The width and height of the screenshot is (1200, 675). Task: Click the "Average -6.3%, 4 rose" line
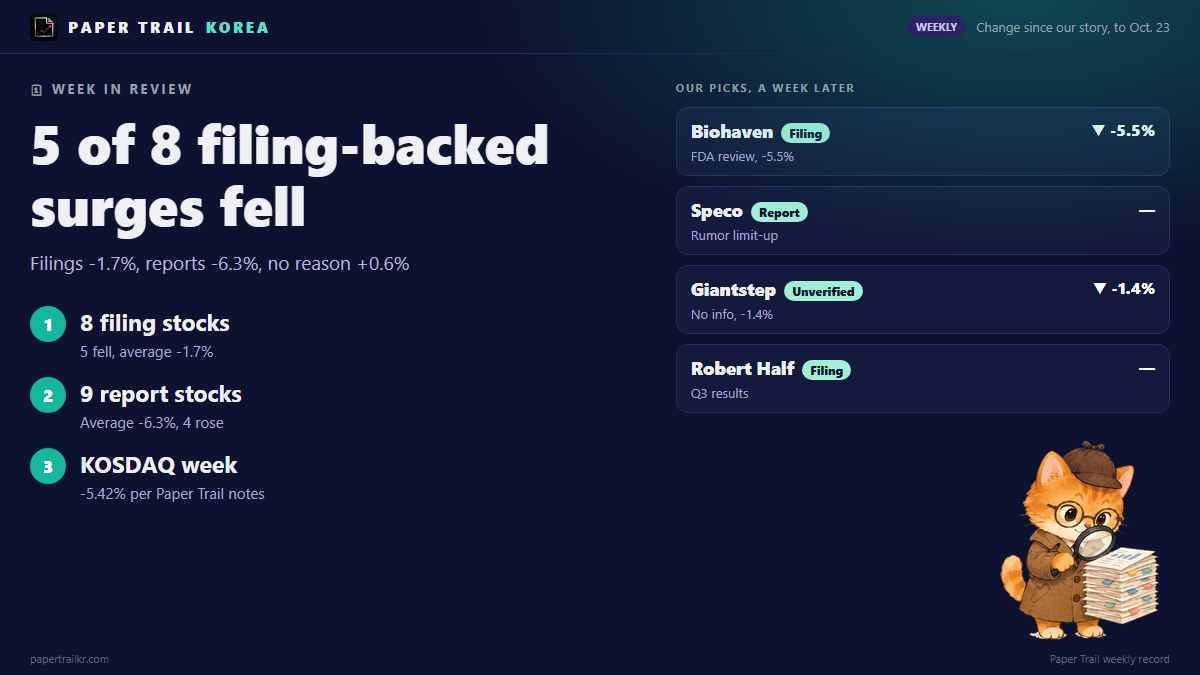coord(152,423)
